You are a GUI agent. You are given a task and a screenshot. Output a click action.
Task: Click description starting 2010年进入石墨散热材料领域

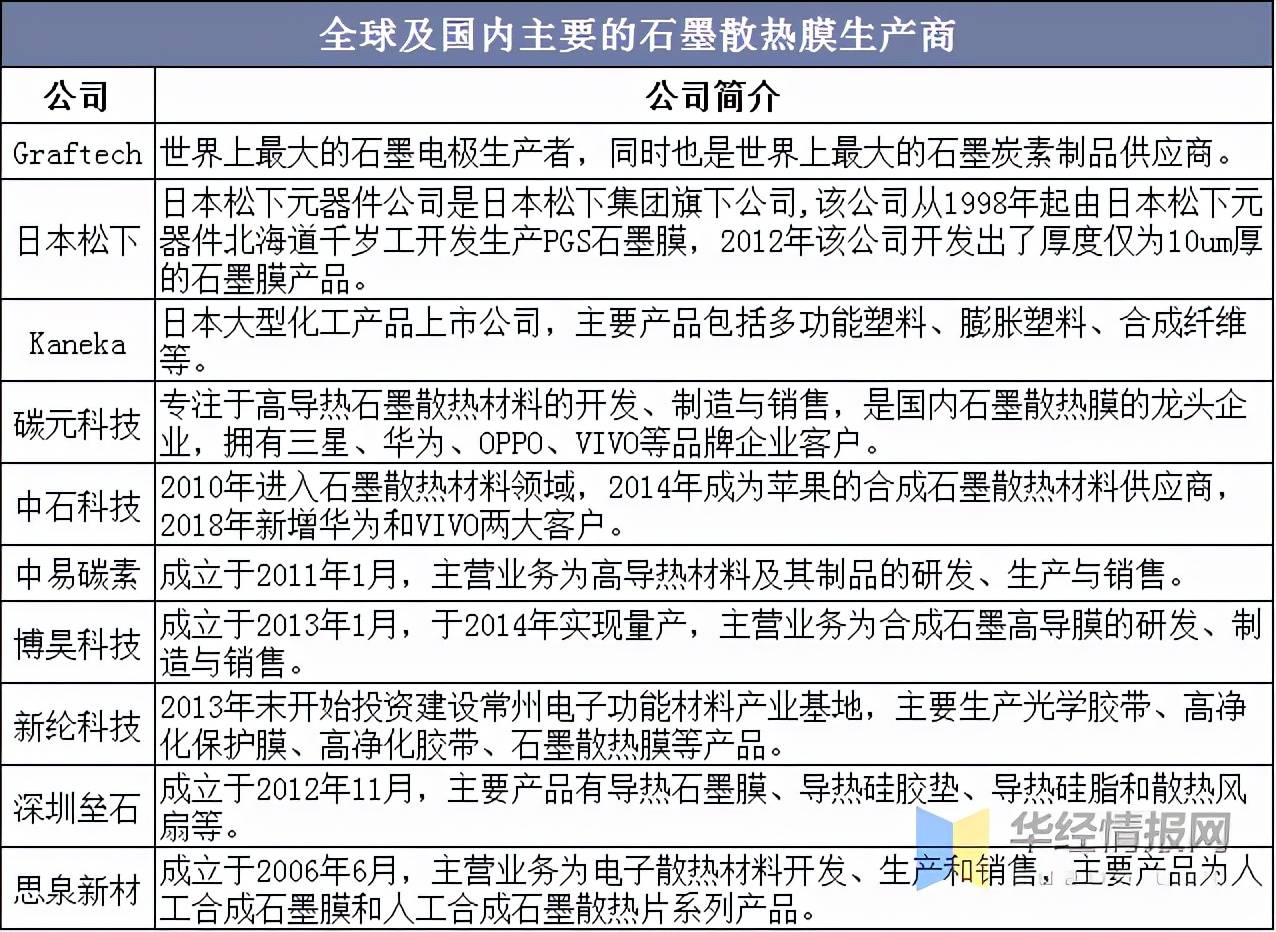tap(714, 504)
